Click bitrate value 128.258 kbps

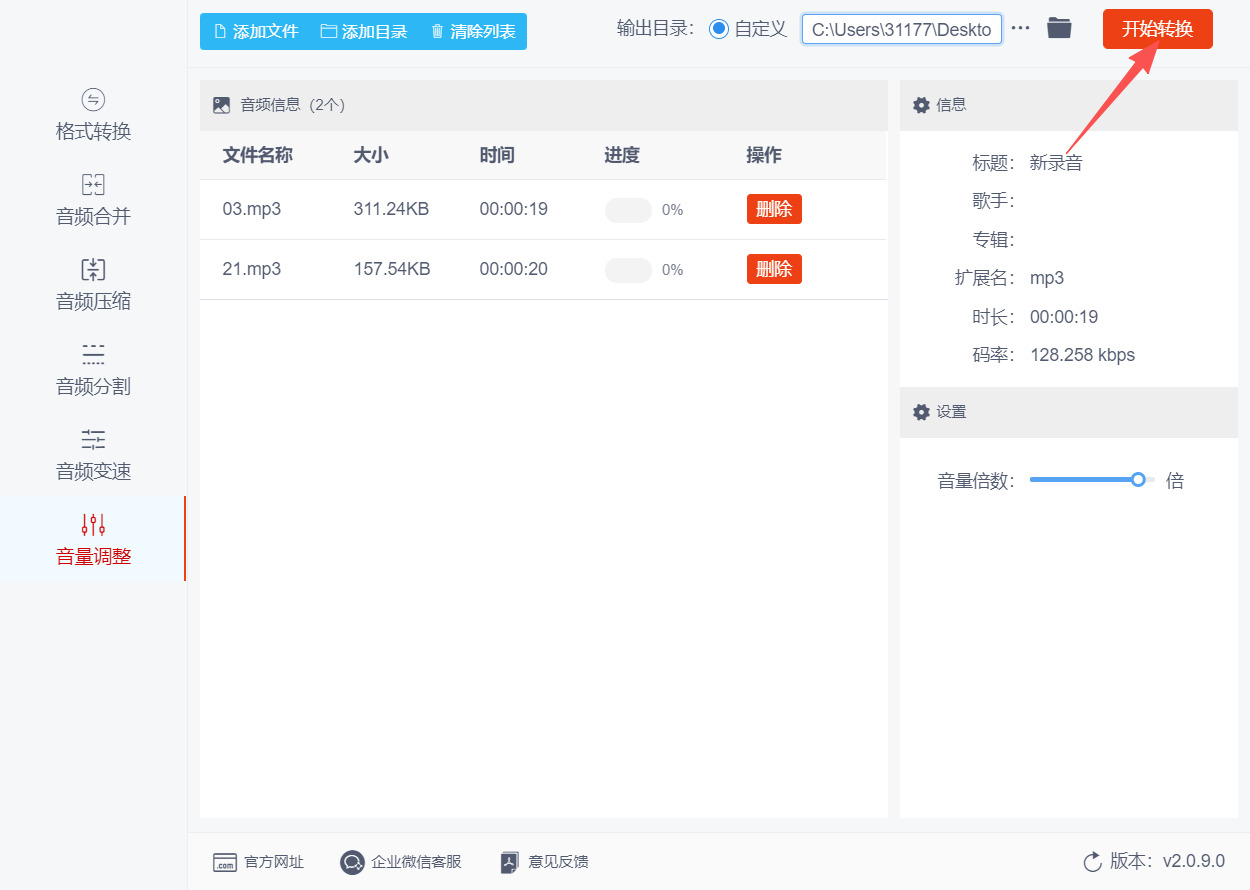coord(1083,355)
